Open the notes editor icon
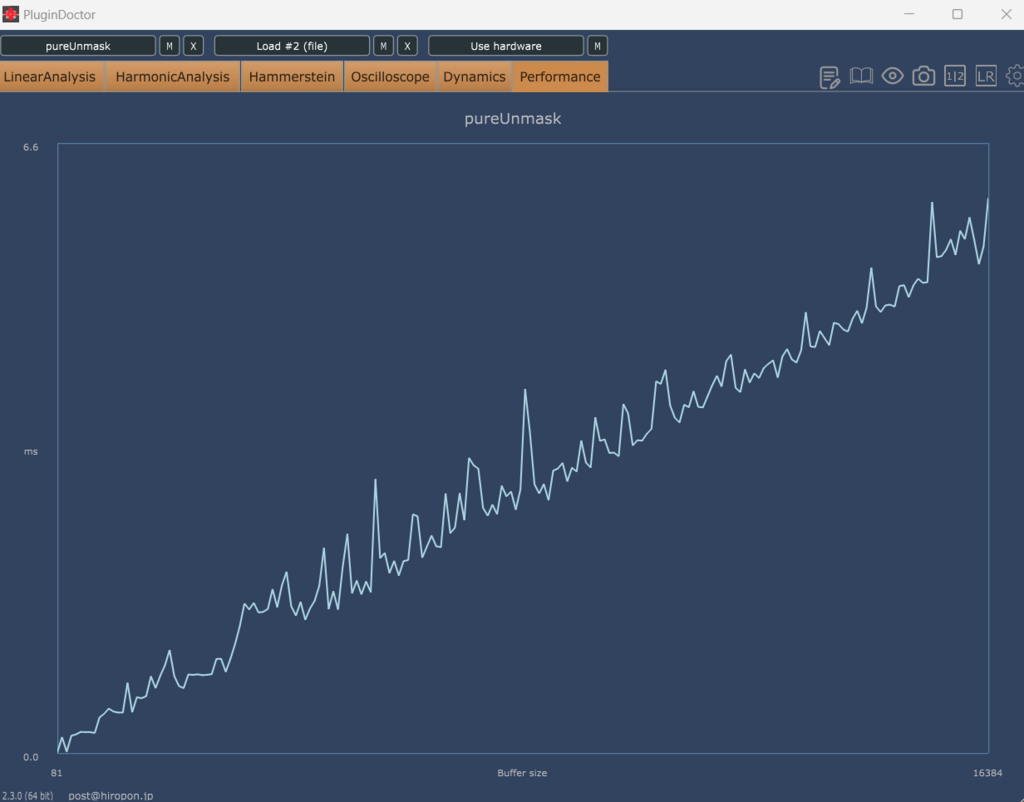The height and width of the screenshot is (802, 1024). coord(829,77)
